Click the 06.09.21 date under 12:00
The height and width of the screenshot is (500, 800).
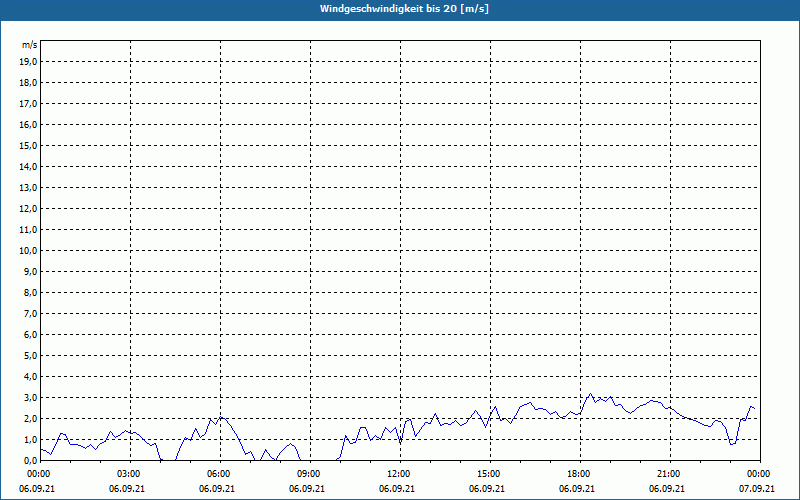pos(397,489)
